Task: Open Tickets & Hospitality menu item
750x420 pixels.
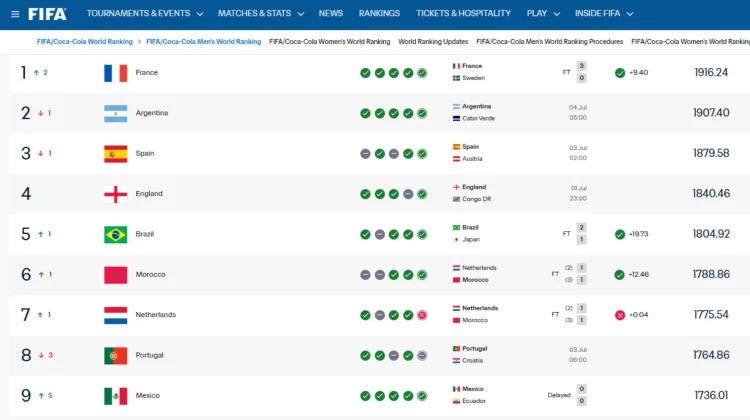Action: point(463,13)
